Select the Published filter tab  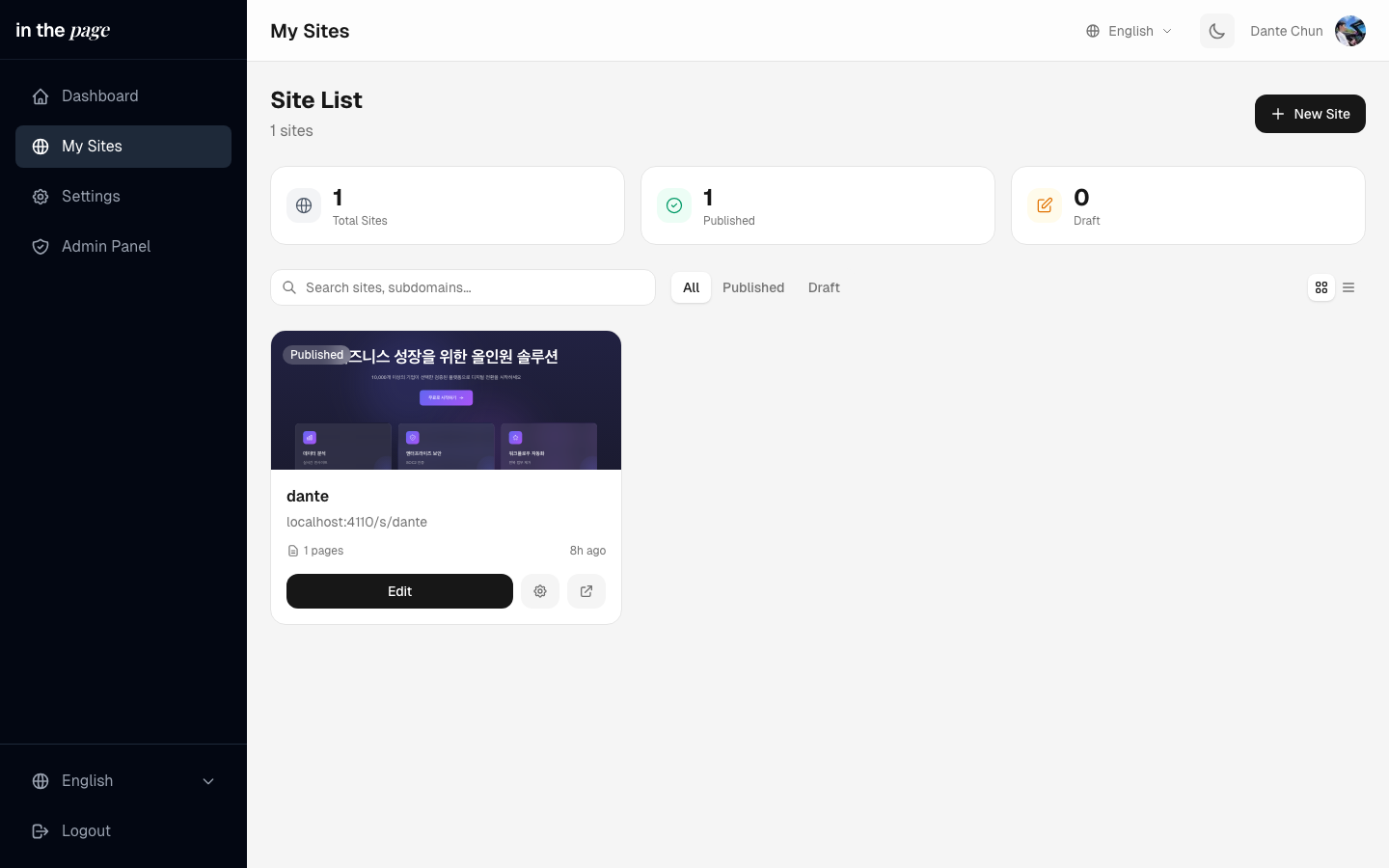point(753,287)
